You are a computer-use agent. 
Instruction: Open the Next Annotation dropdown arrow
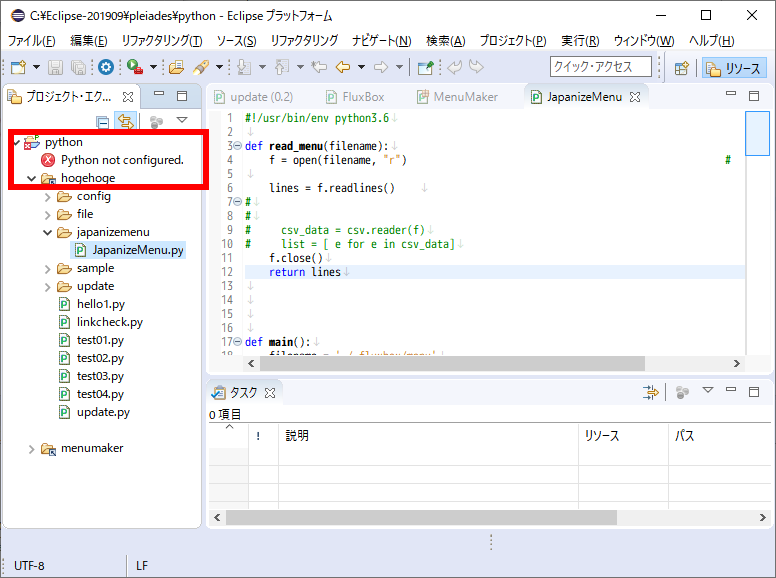262,67
